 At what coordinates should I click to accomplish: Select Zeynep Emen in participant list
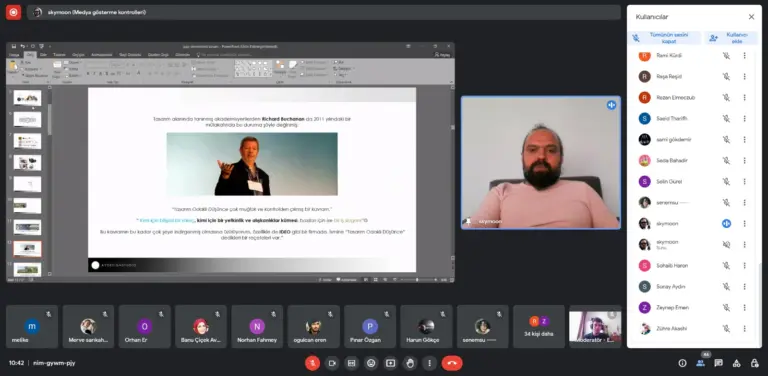pos(693,307)
